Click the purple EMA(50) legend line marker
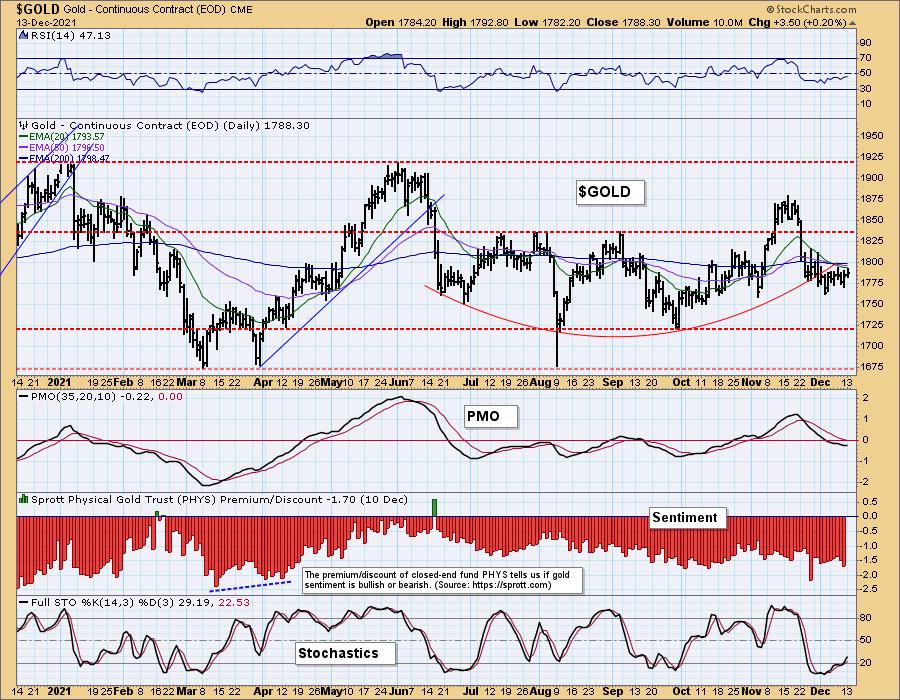 click(24, 148)
